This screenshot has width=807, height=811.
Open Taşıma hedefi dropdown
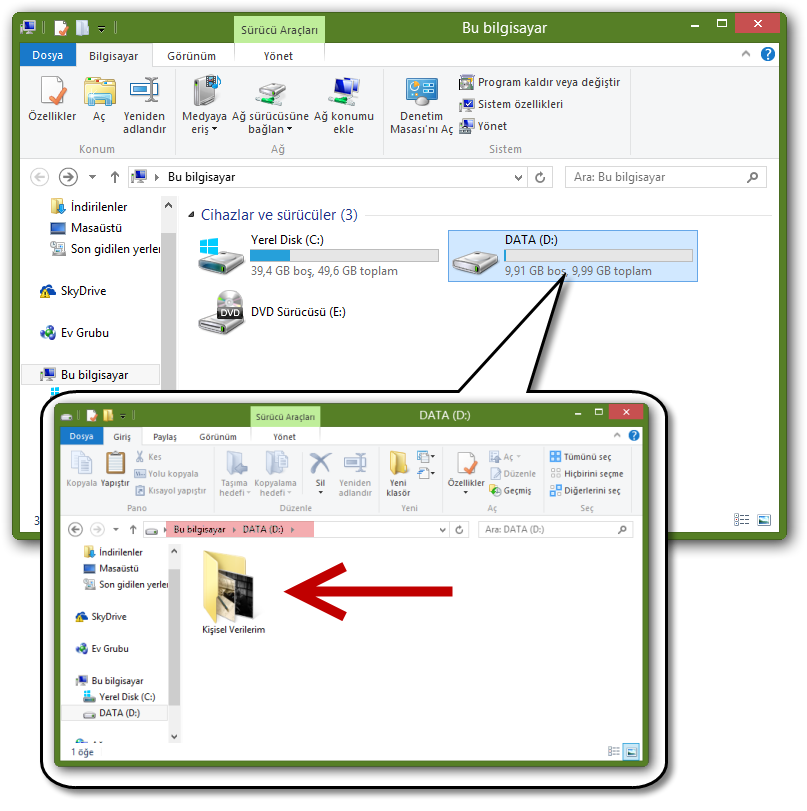pyautogui.click(x=235, y=474)
